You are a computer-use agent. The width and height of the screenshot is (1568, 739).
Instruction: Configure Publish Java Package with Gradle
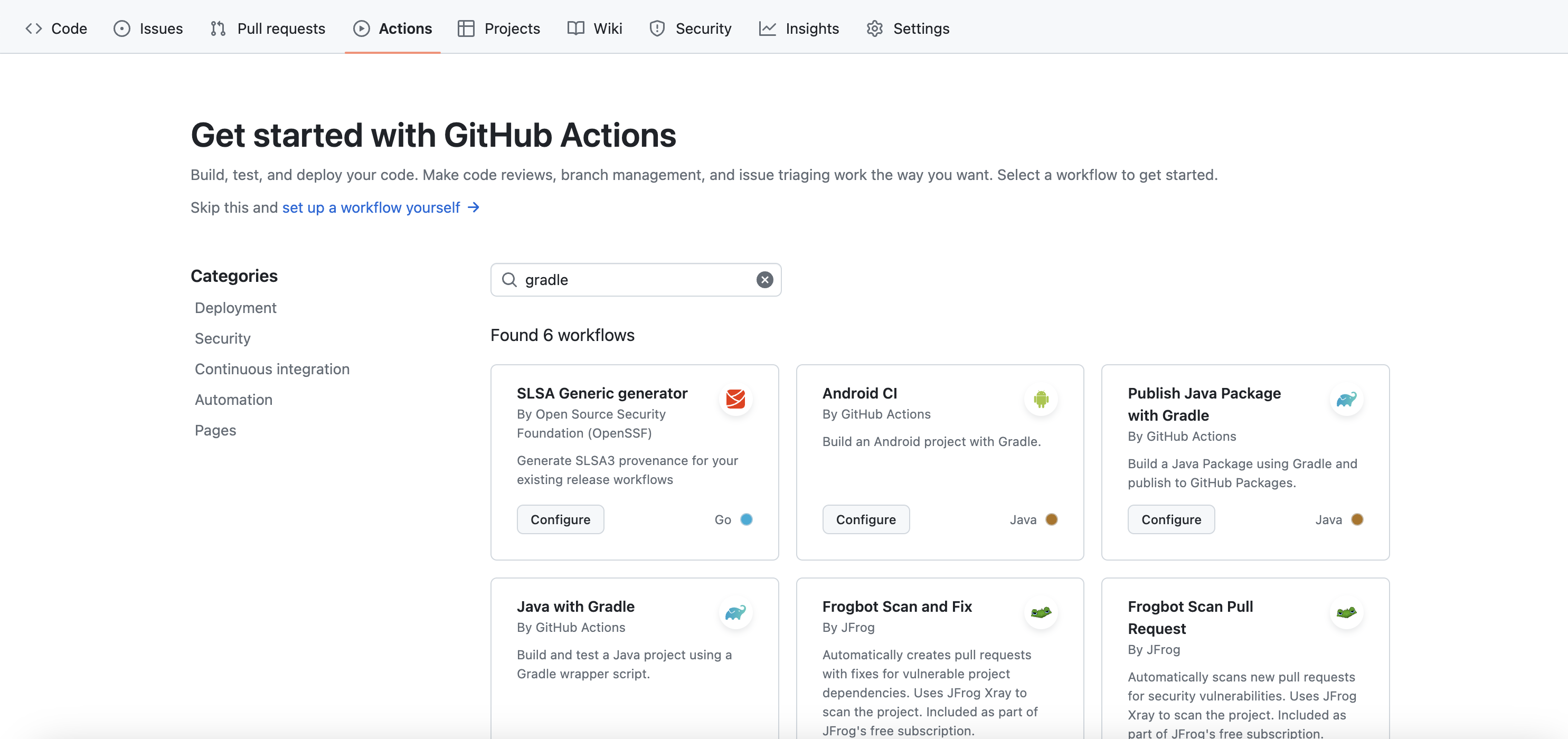1170,519
